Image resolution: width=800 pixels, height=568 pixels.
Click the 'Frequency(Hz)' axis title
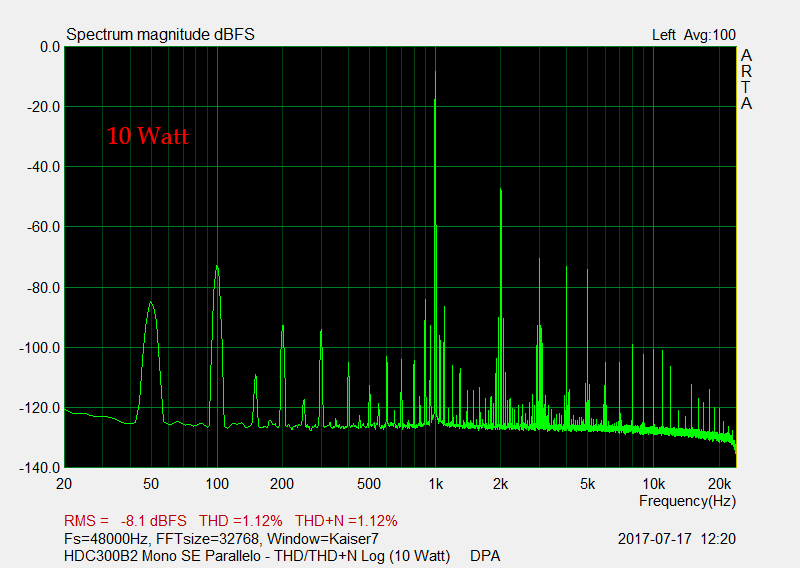point(687,501)
